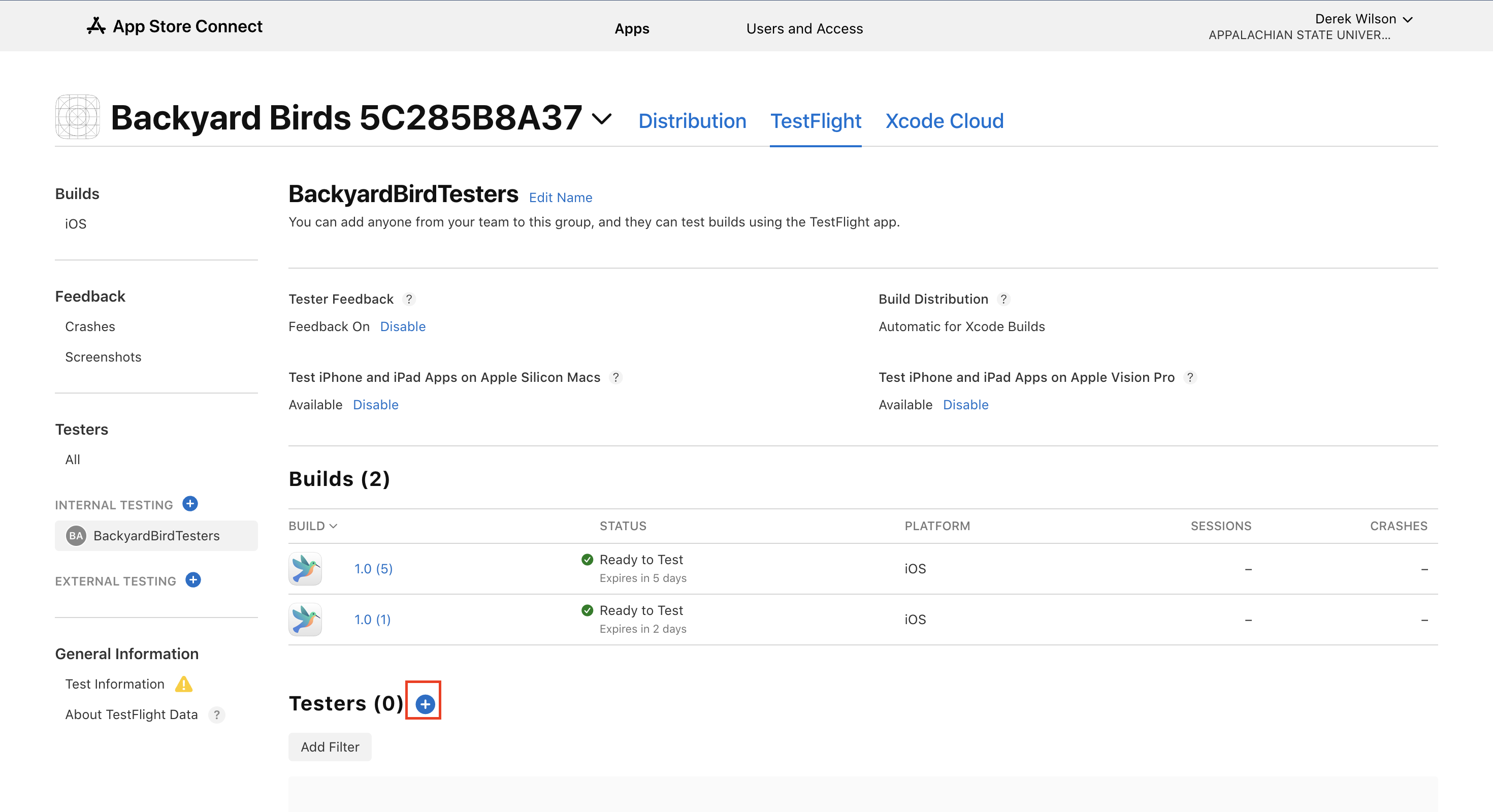Click 'Expires in 5 days' text
Screen dimensions: 1493x812
(643, 578)
